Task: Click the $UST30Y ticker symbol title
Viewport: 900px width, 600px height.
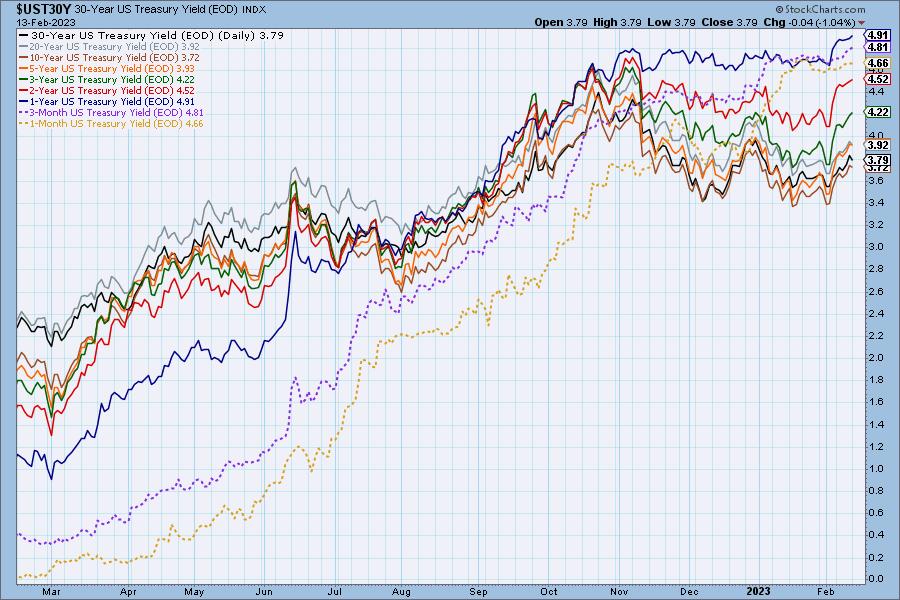Action: point(44,9)
